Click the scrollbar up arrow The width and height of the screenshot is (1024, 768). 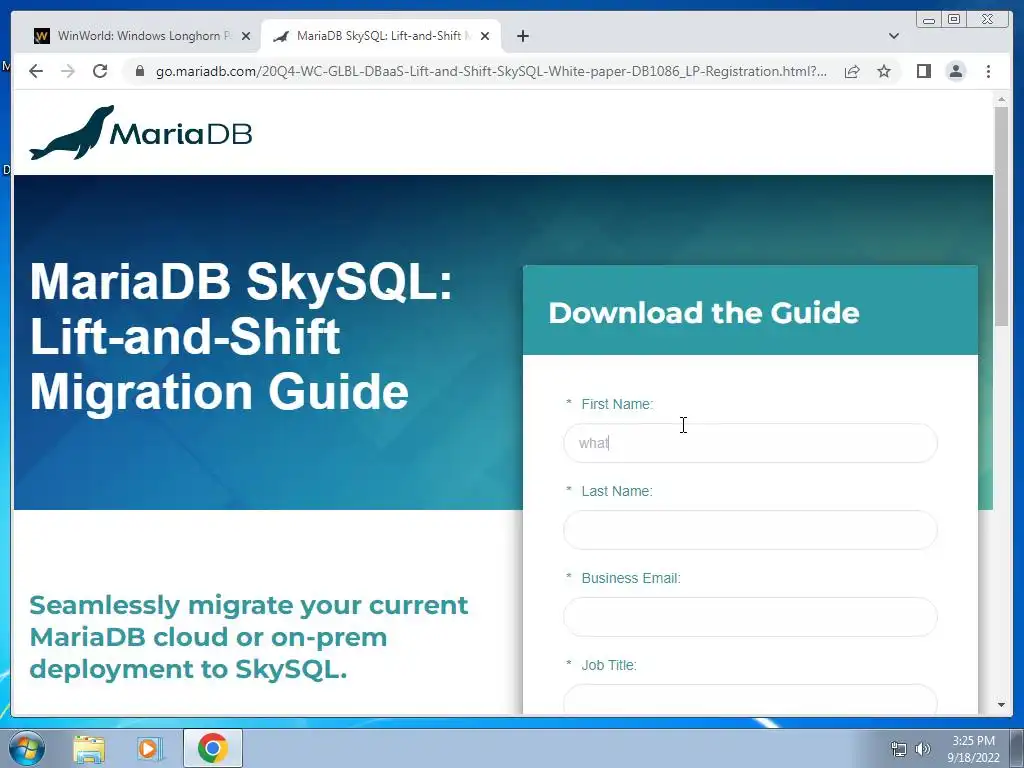pos(1001,99)
